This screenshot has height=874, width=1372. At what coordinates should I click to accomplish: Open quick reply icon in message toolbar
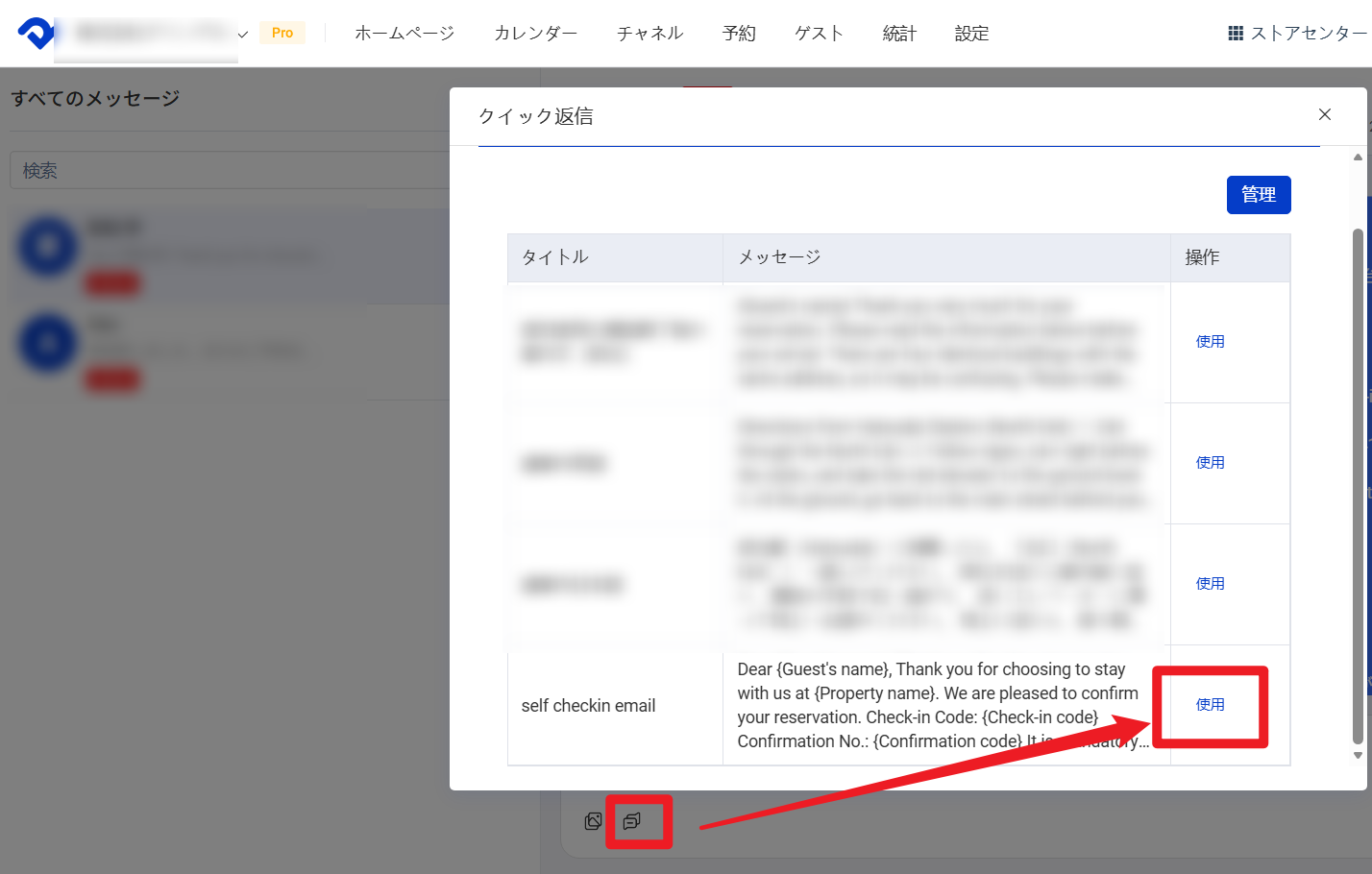click(x=632, y=821)
